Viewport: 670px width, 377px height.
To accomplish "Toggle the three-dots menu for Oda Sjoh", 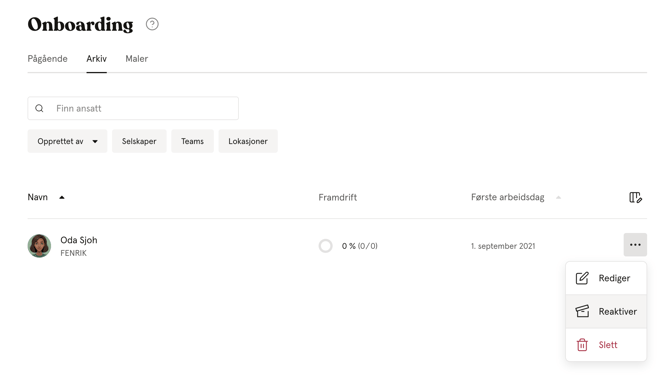I will (635, 244).
